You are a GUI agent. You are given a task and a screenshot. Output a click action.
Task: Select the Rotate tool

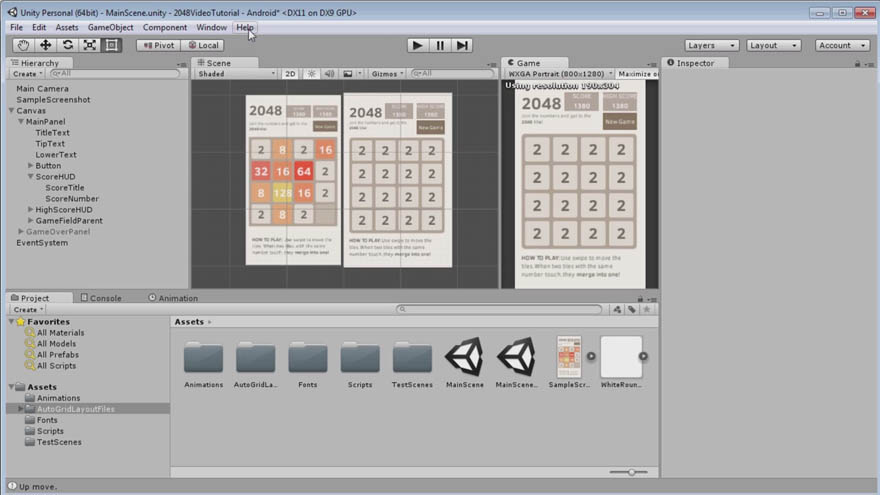(67, 45)
